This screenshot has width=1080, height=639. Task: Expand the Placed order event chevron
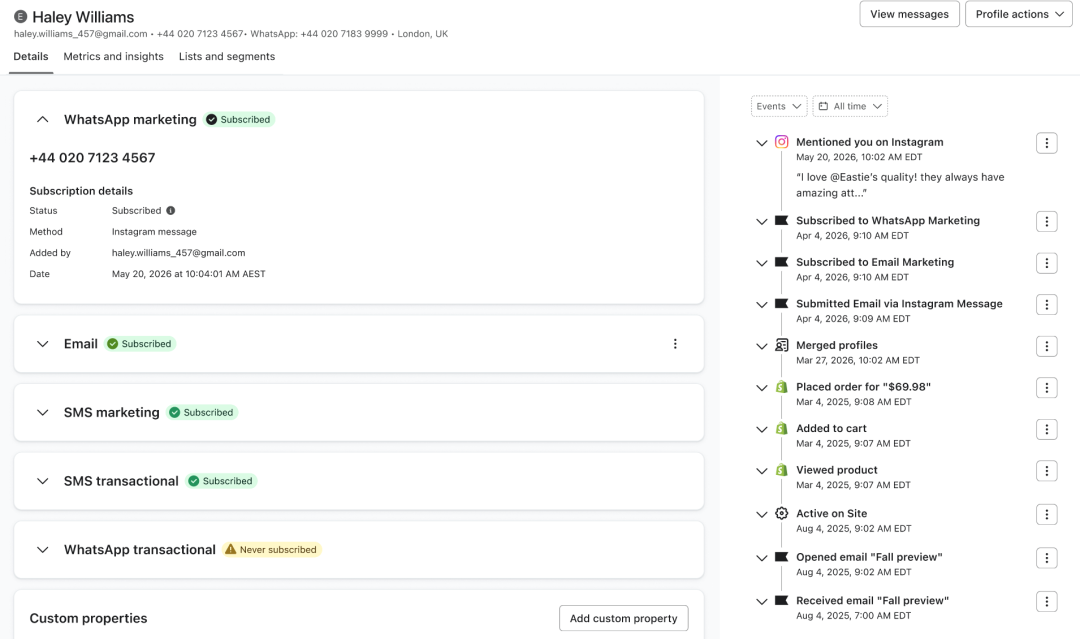(x=761, y=388)
